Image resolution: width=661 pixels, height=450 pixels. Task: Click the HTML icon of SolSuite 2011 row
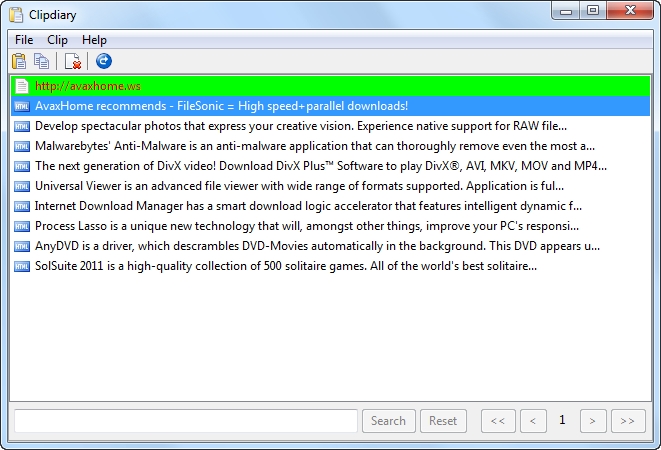[21, 266]
